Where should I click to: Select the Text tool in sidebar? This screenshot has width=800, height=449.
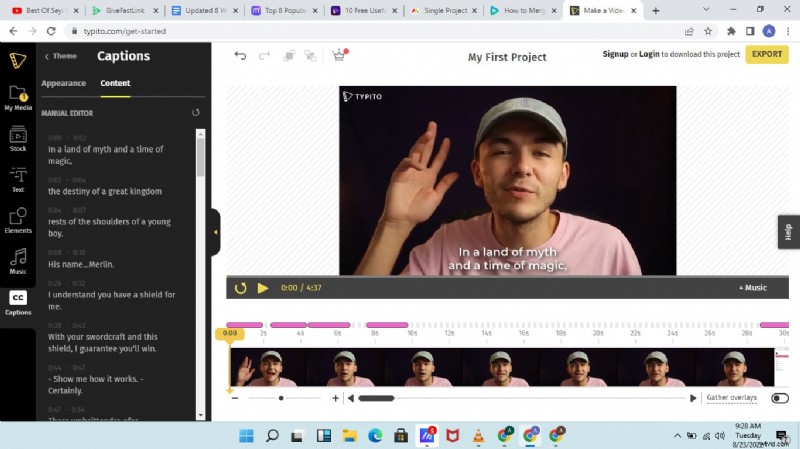coord(17,179)
